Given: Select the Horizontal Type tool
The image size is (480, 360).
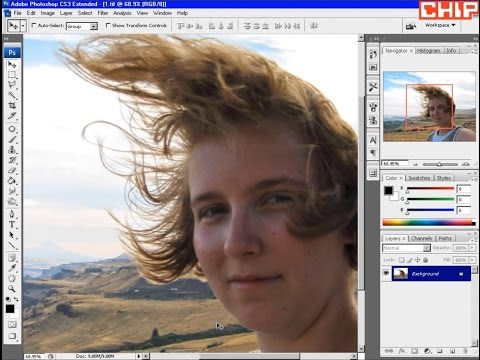Looking at the screenshot, I should point(12,225).
